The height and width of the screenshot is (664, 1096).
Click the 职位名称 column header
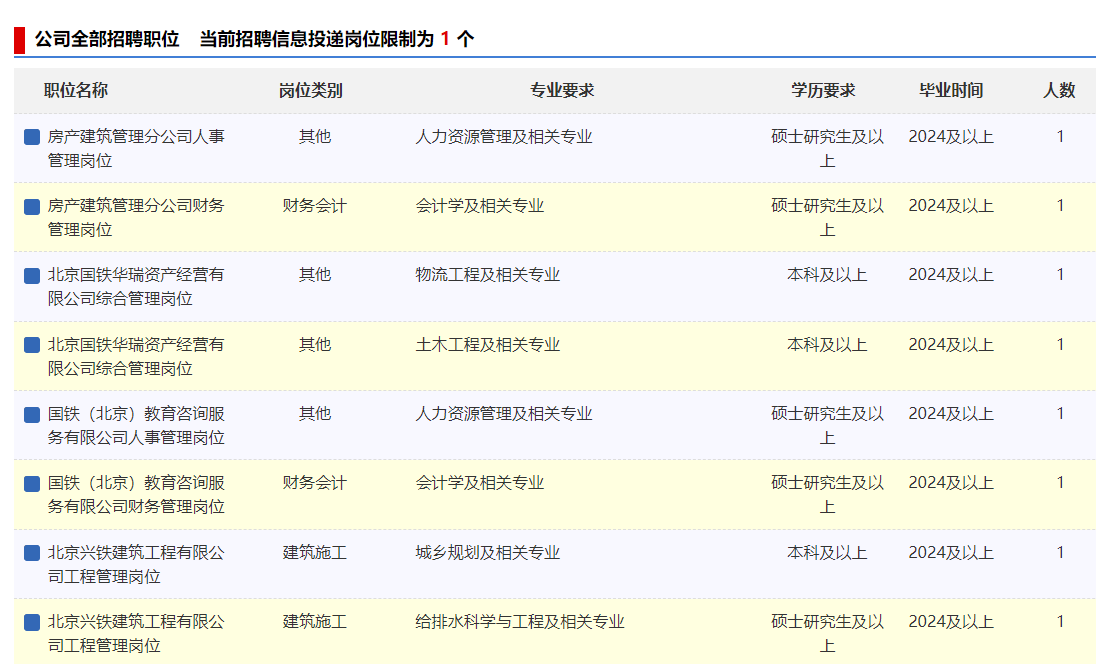(x=75, y=90)
